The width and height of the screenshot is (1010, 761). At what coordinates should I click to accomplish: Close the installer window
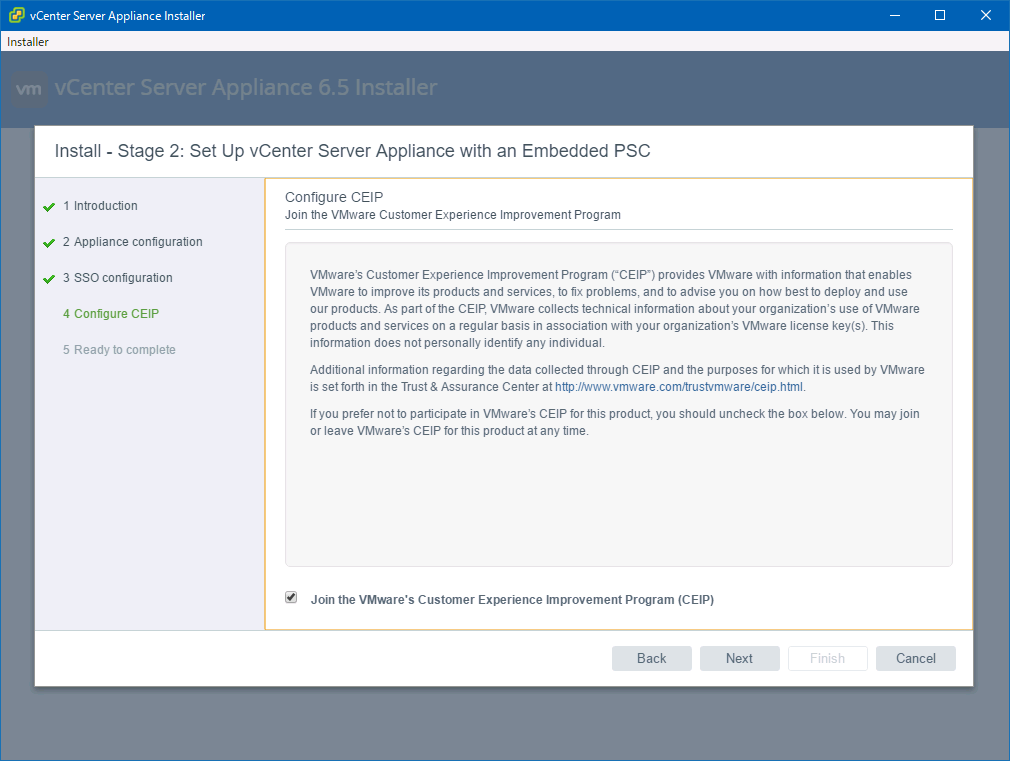point(986,15)
